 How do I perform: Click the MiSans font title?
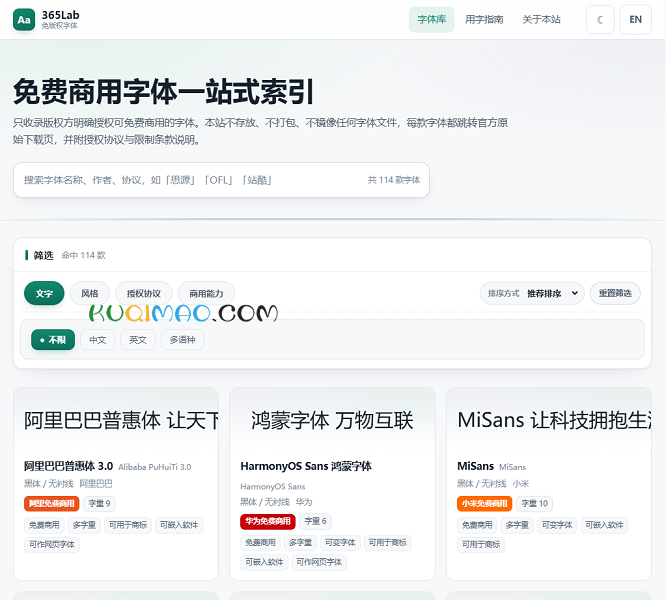475,466
